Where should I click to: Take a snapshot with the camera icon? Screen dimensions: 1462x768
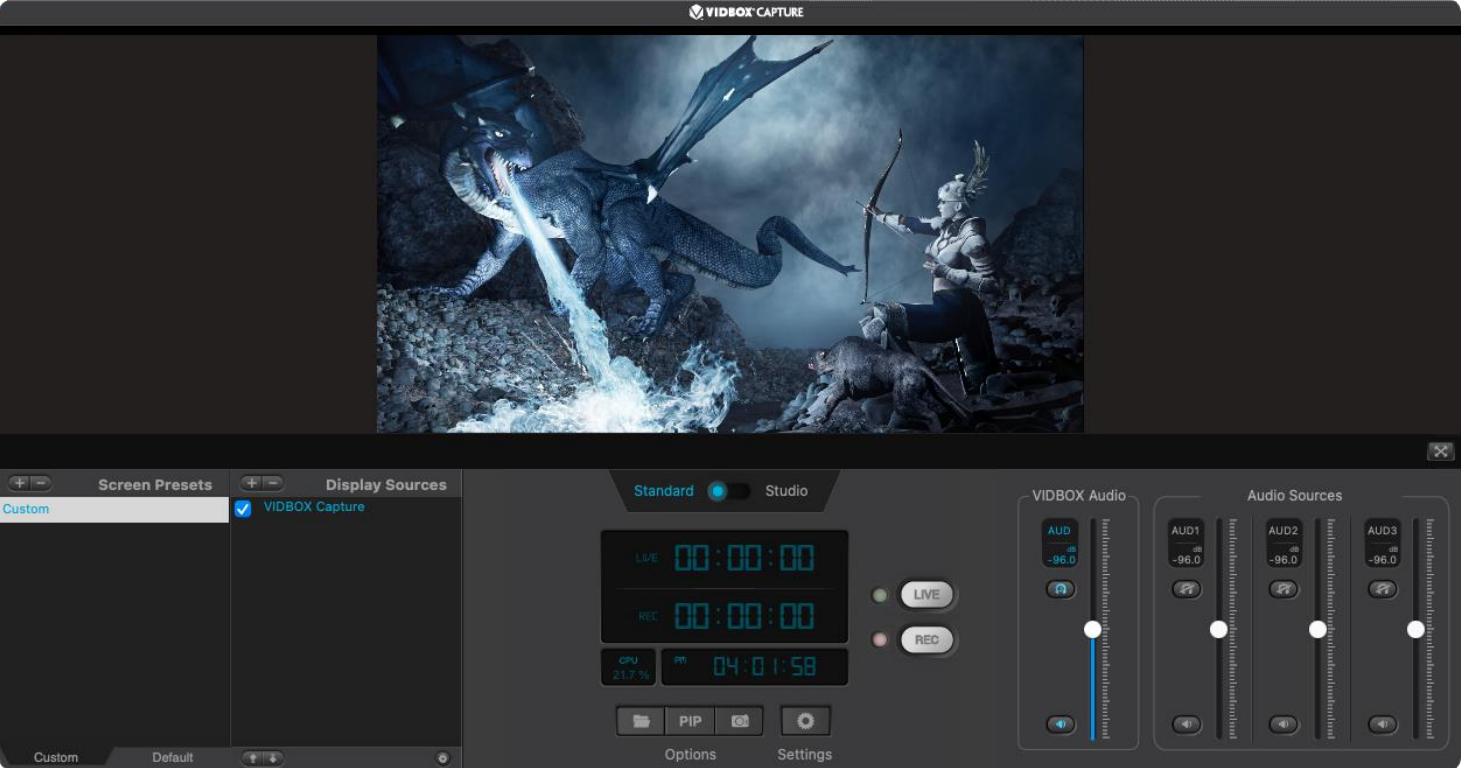tap(740, 721)
